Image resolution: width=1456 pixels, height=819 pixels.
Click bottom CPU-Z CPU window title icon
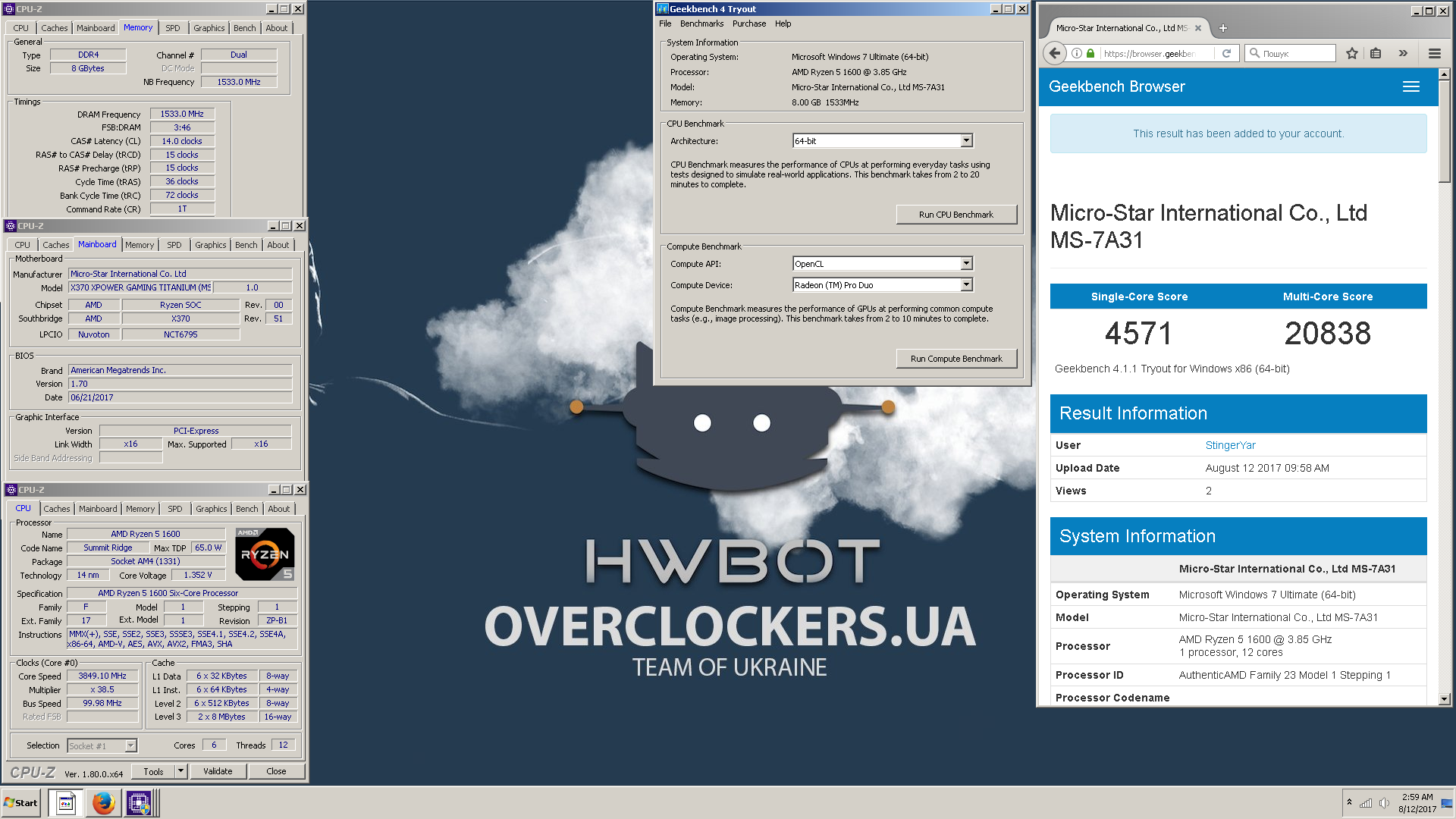(x=11, y=490)
